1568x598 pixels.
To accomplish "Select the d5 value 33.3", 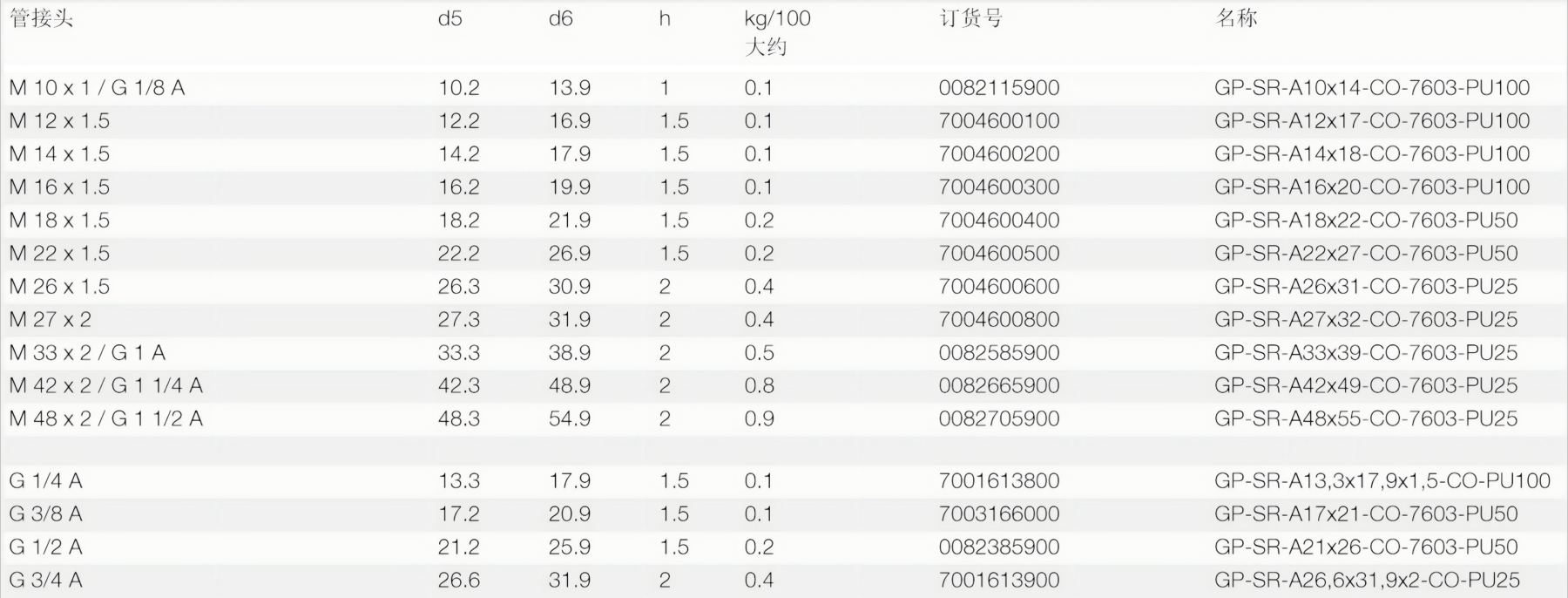I will [x=458, y=353].
